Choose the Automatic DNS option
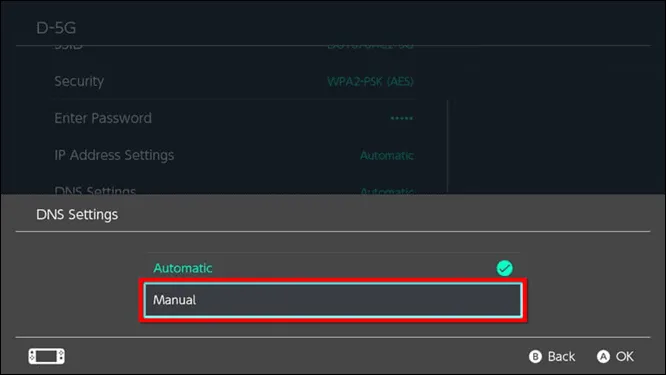Viewport: 666px width, 375px height. point(333,268)
